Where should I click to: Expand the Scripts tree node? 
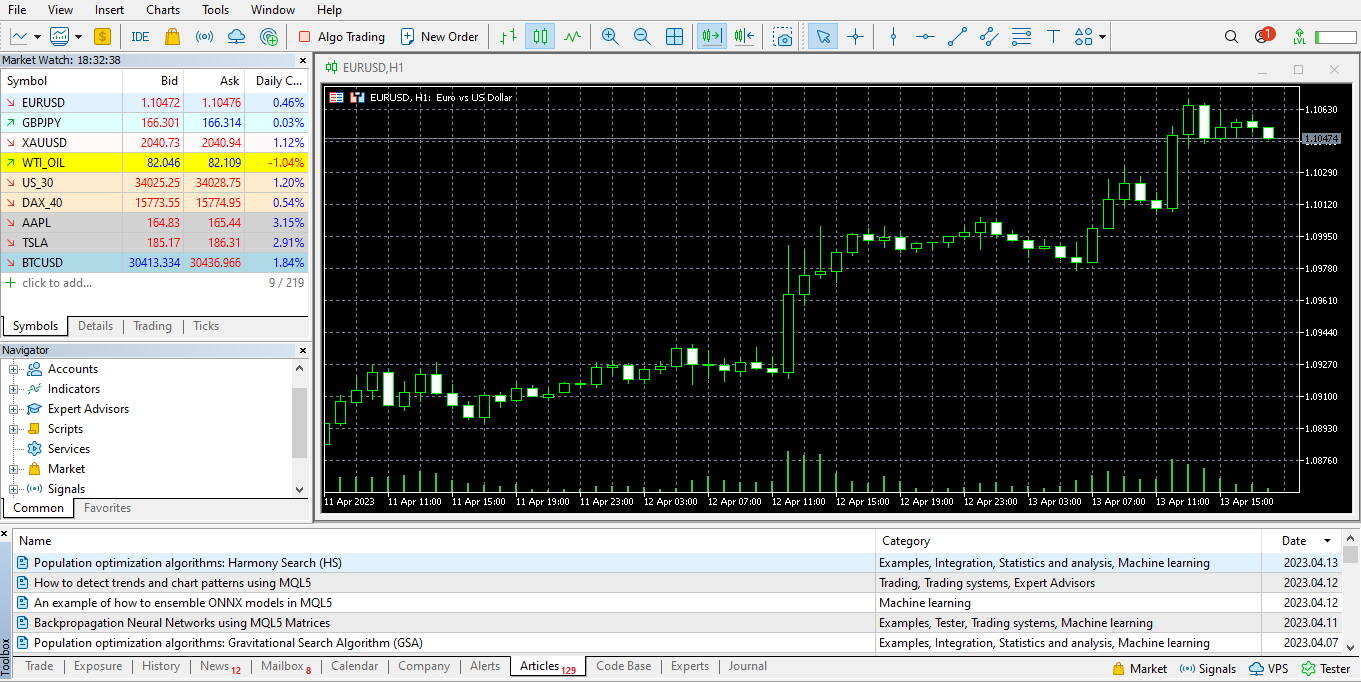pos(14,429)
